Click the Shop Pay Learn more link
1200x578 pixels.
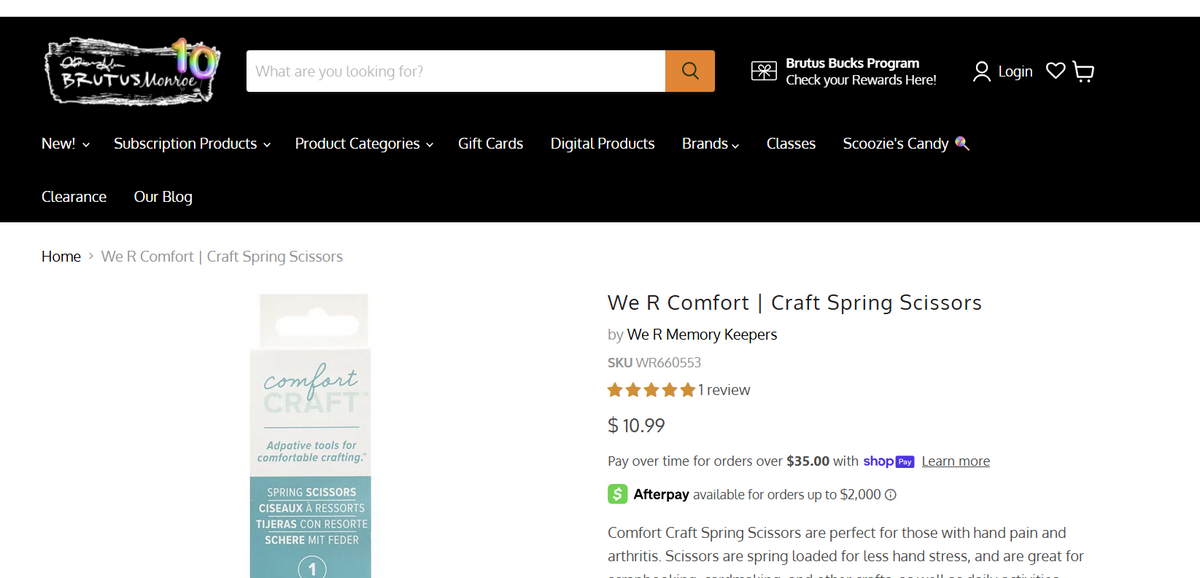(955, 461)
